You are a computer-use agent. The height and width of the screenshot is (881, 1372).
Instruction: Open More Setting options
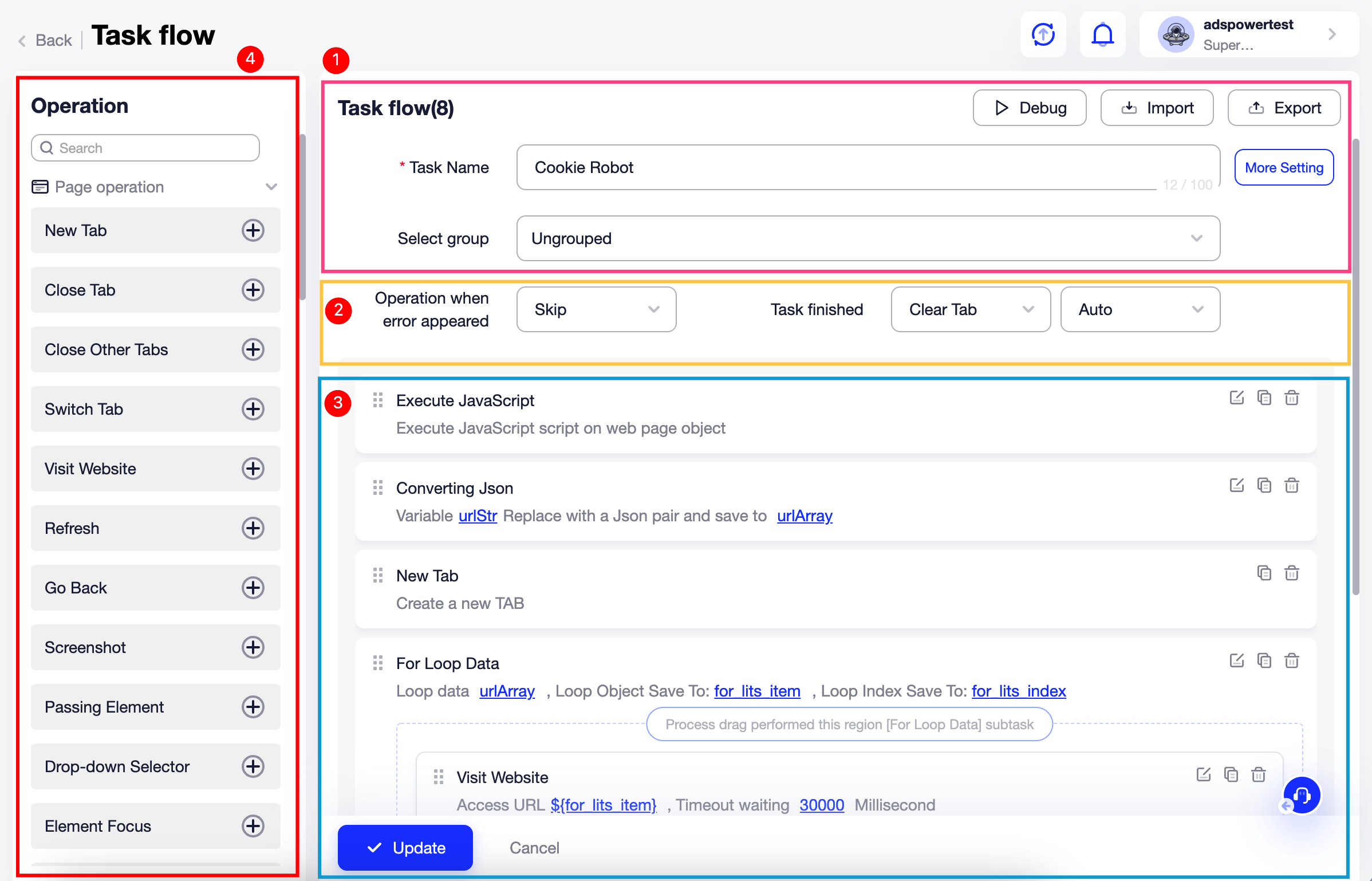point(1284,167)
